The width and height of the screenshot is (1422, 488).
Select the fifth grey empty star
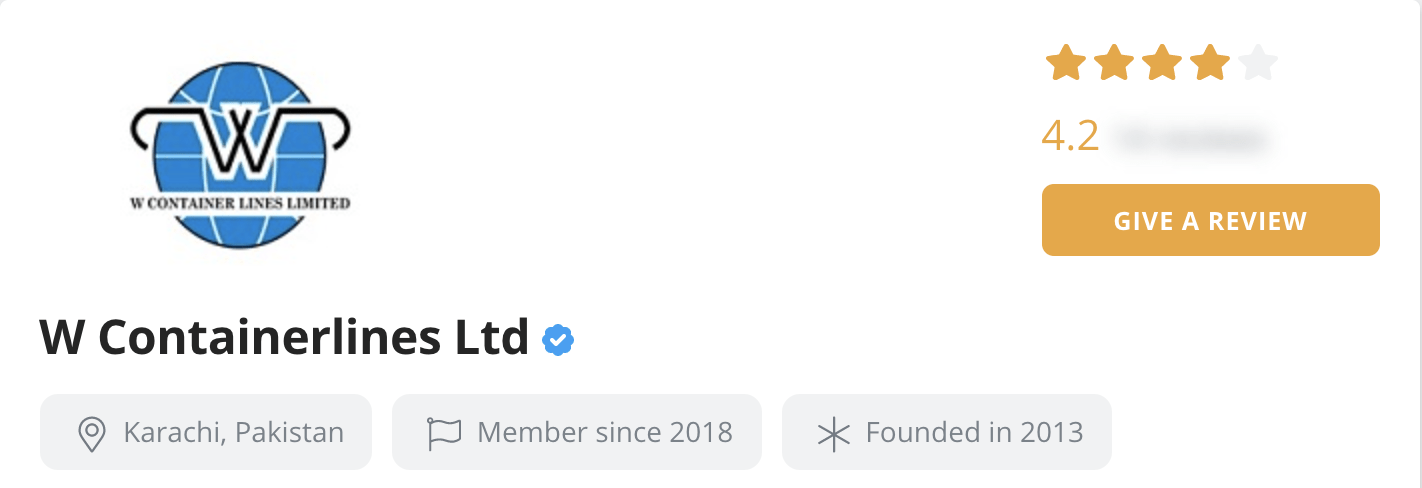coord(1258,63)
